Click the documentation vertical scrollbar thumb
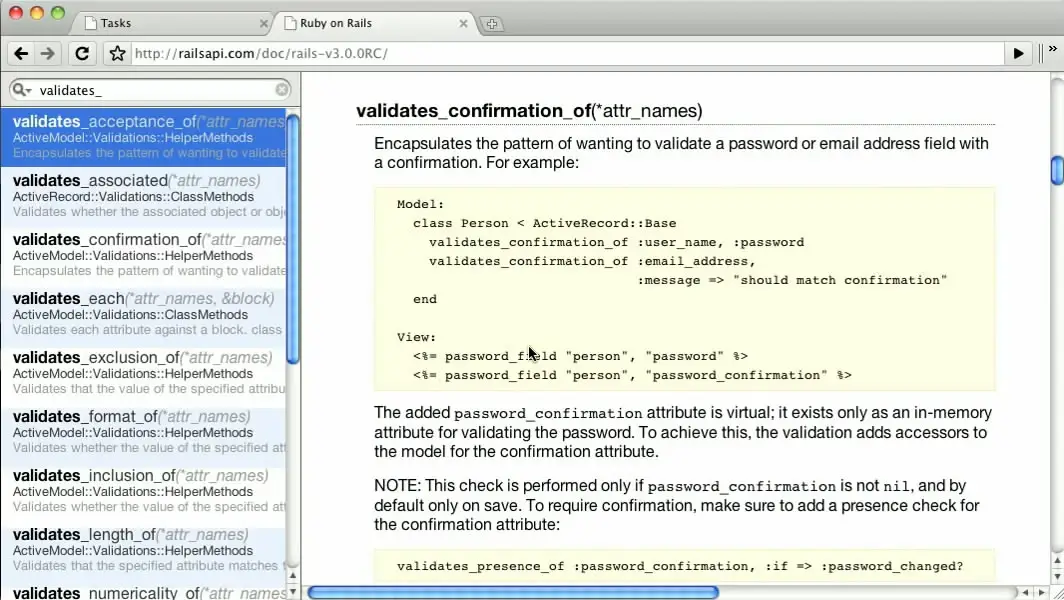Image resolution: width=1064 pixels, height=600 pixels. point(1057,170)
